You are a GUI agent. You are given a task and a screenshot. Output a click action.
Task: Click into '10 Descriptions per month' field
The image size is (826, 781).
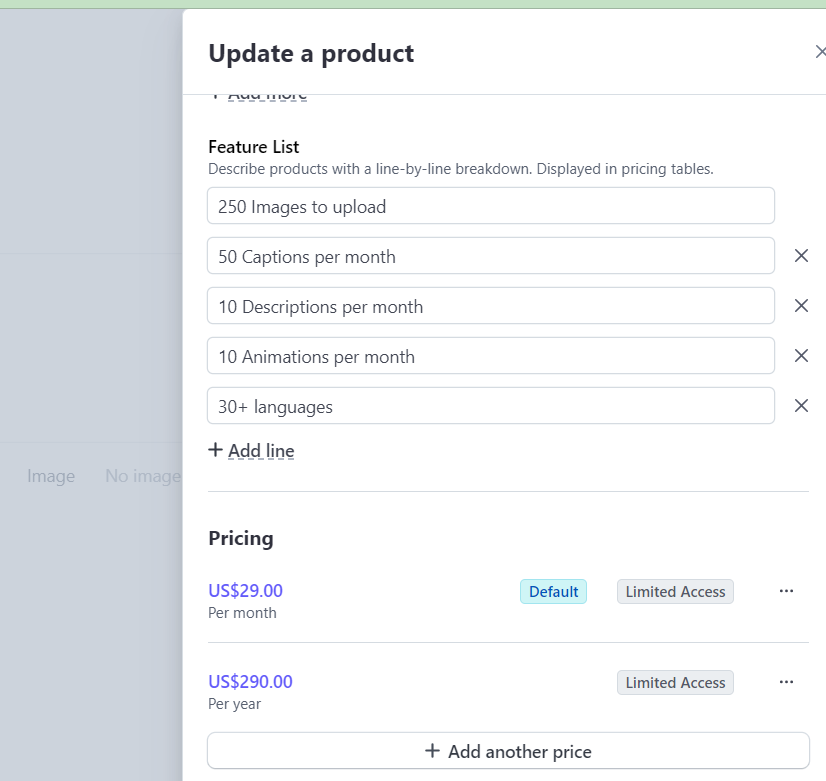[x=490, y=306]
